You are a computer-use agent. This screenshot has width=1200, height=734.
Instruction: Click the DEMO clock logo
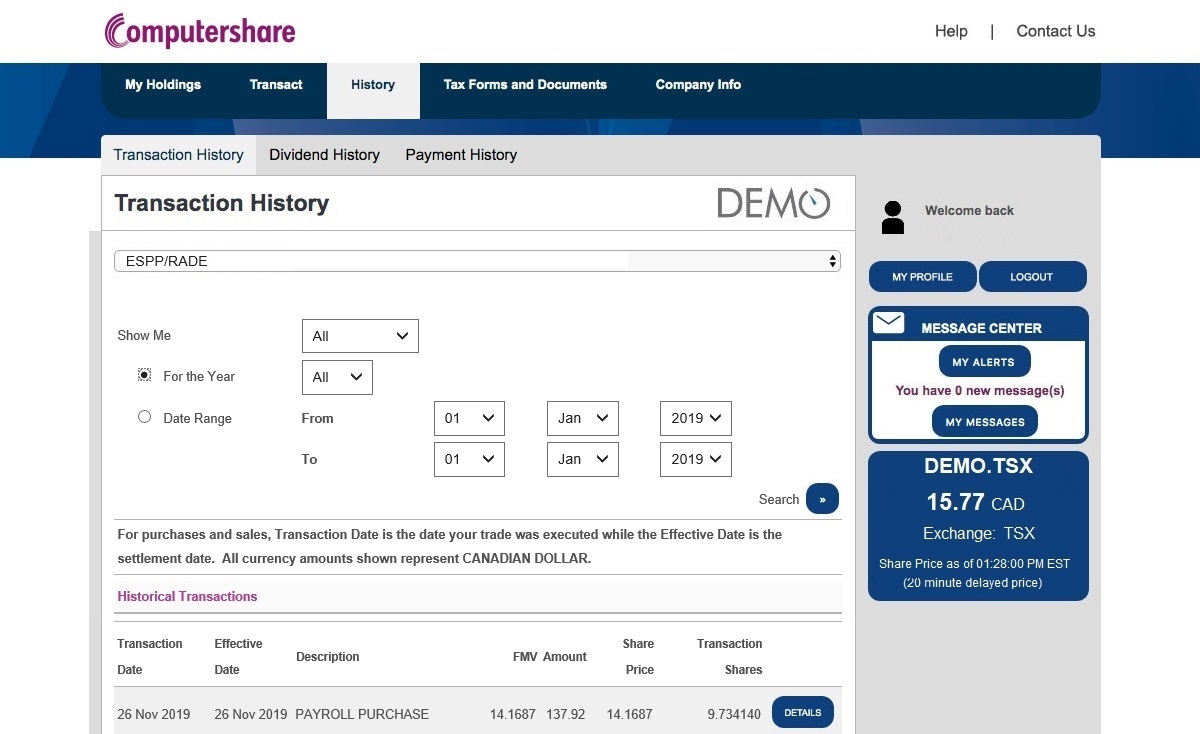pos(773,203)
